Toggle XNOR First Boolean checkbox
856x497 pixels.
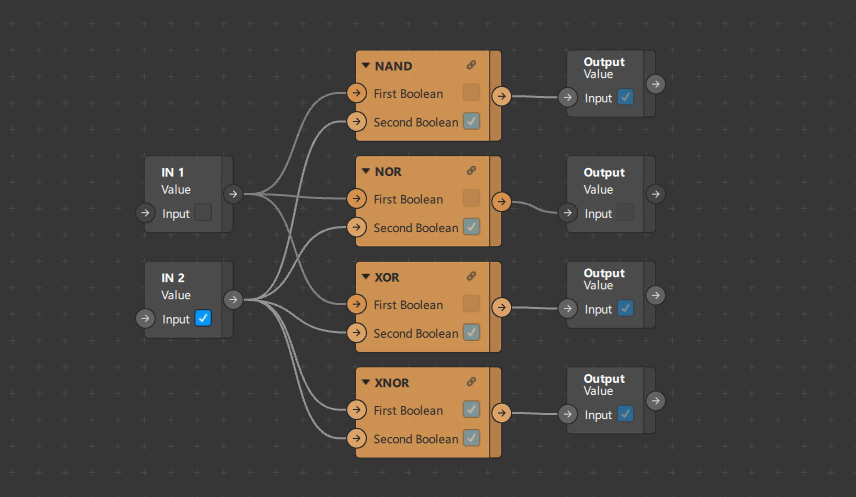tap(471, 409)
